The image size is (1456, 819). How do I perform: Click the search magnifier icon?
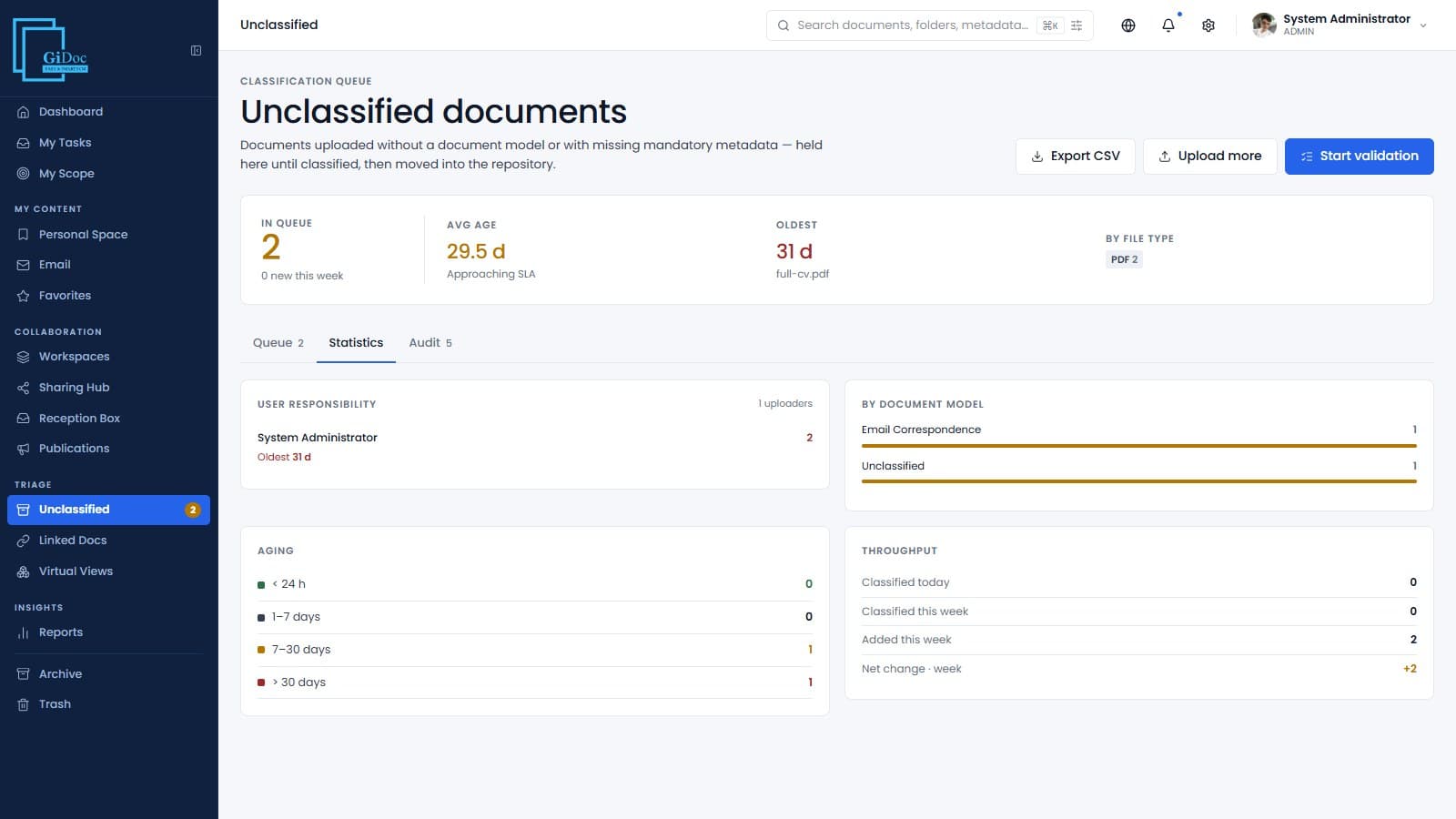pyautogui.click(x=784, y=25)
